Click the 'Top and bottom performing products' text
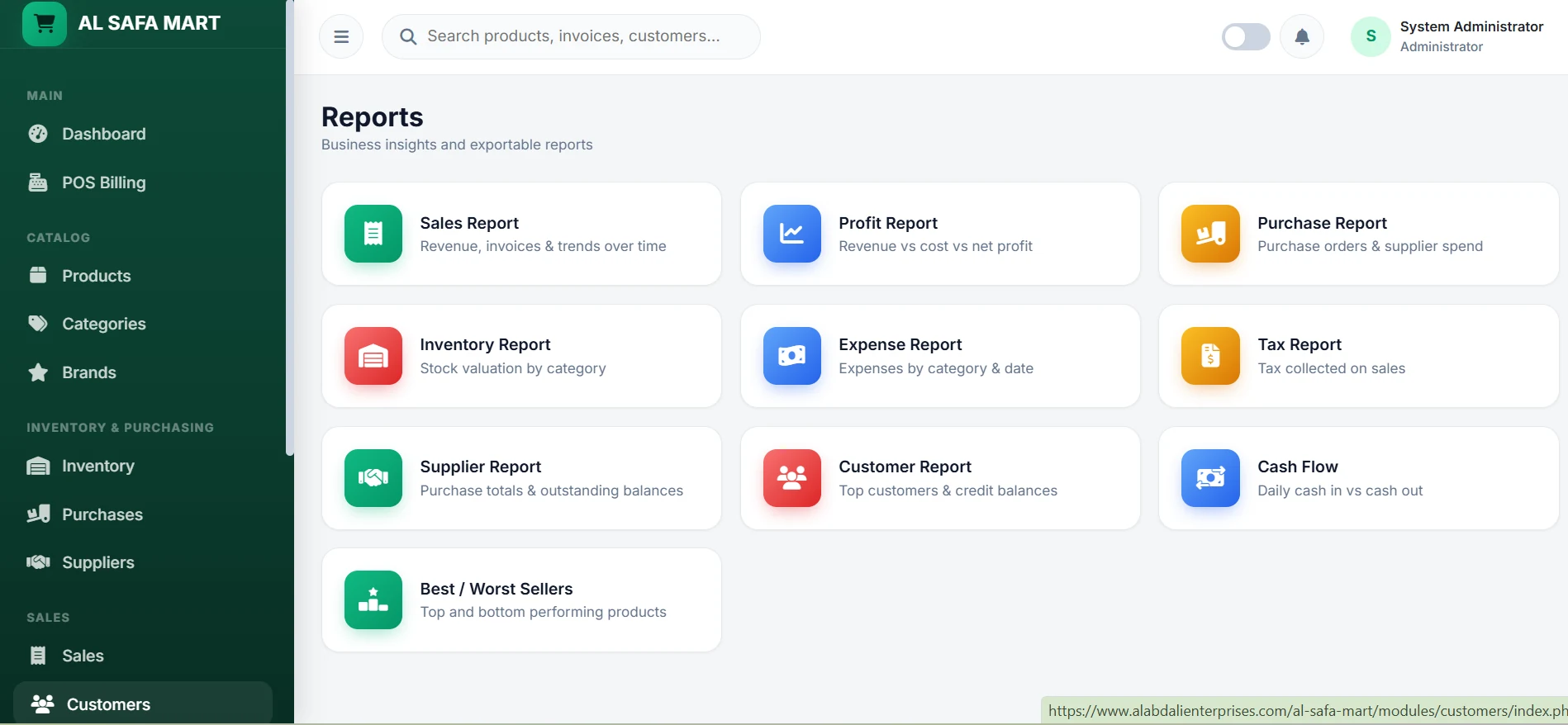 point(544,612)
